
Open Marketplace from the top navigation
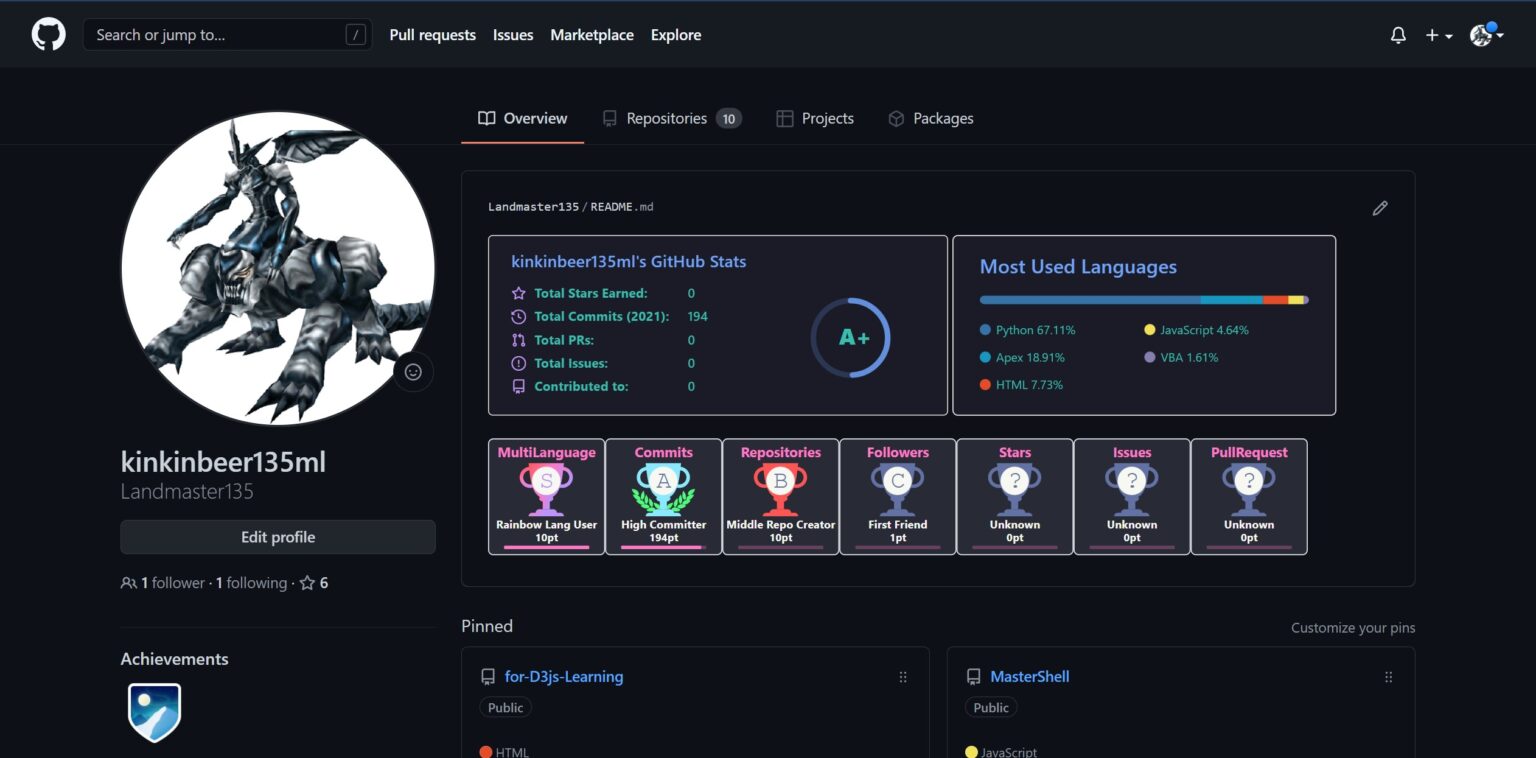click(592, 35)
